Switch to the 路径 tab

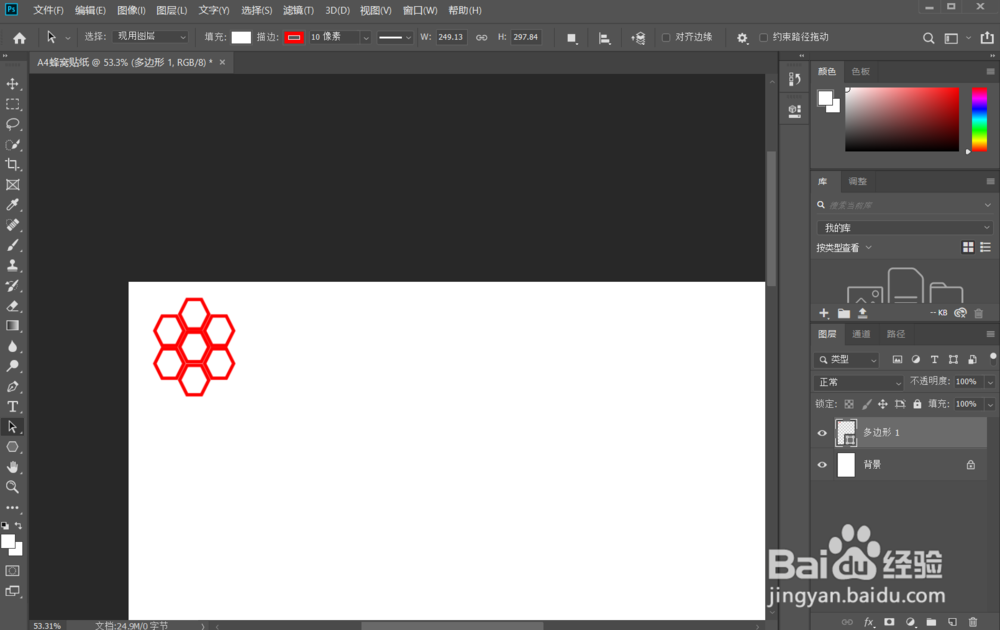pos(895,334)
